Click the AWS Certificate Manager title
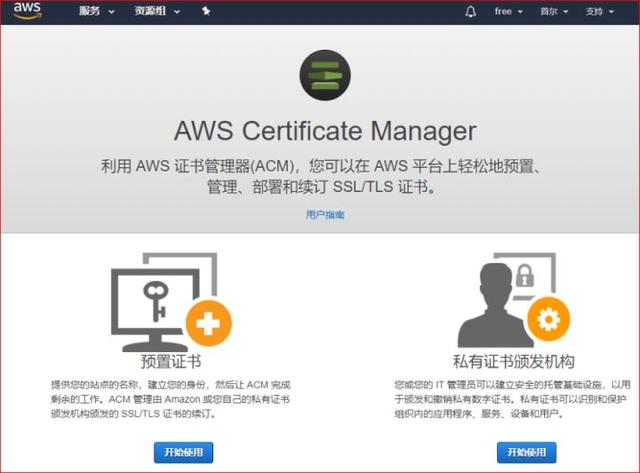Image resolution: width=640 pixels, height=473 pixels. [x=325, y=131]
